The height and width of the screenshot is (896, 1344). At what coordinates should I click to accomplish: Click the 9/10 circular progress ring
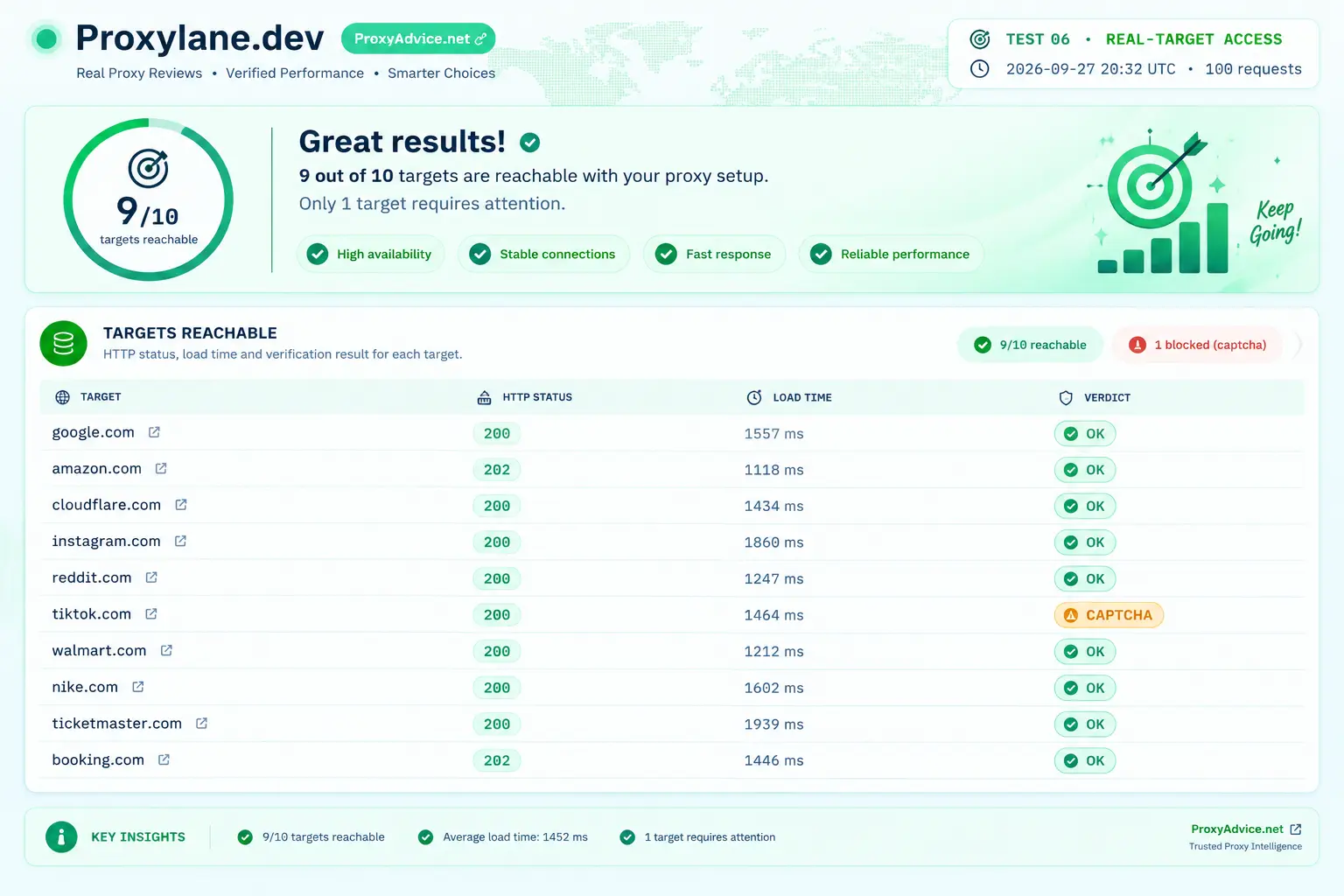coord(148,200)
